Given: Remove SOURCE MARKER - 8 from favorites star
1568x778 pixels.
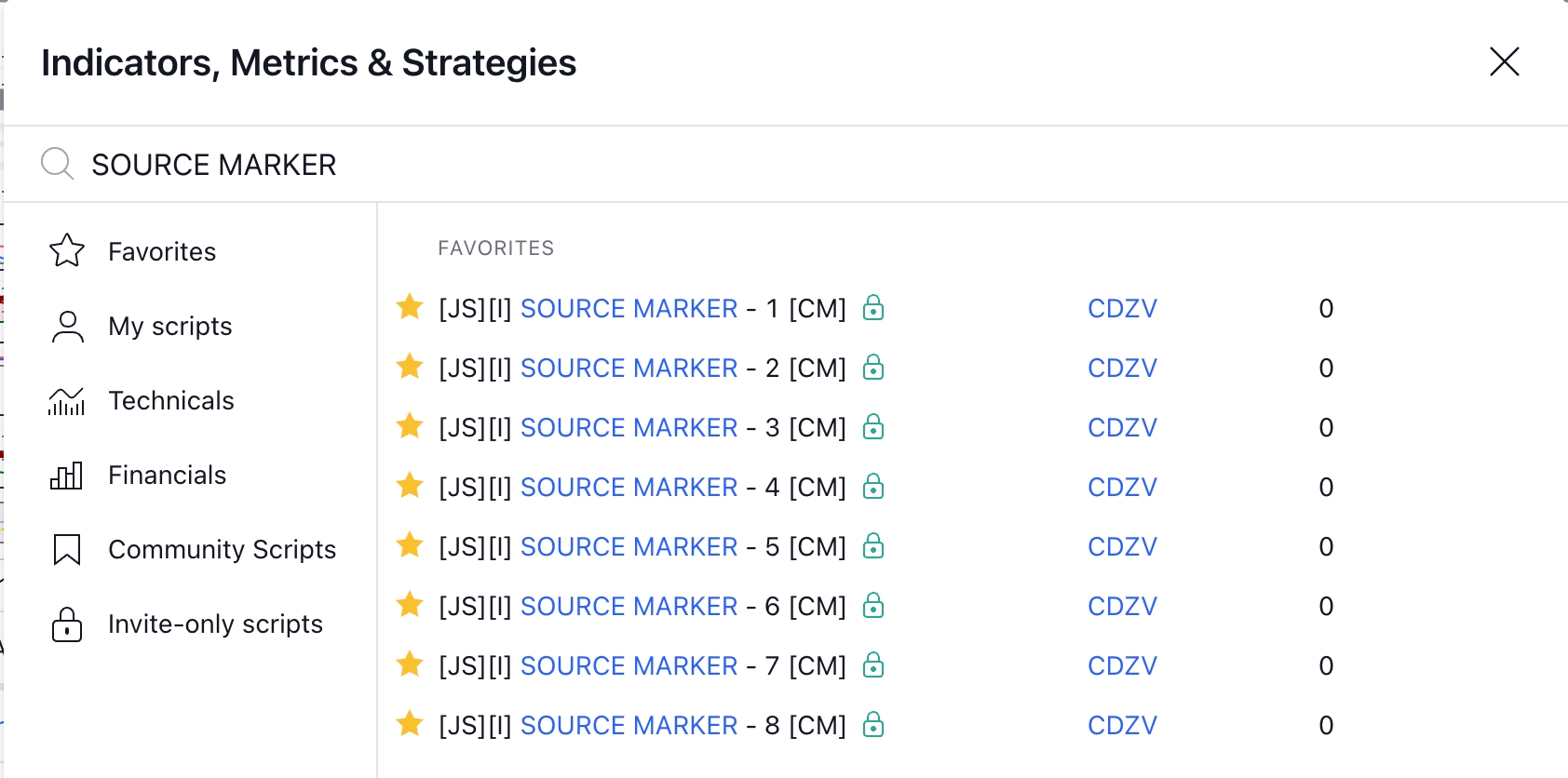Looking at the screenshot, I should point(410,724).
